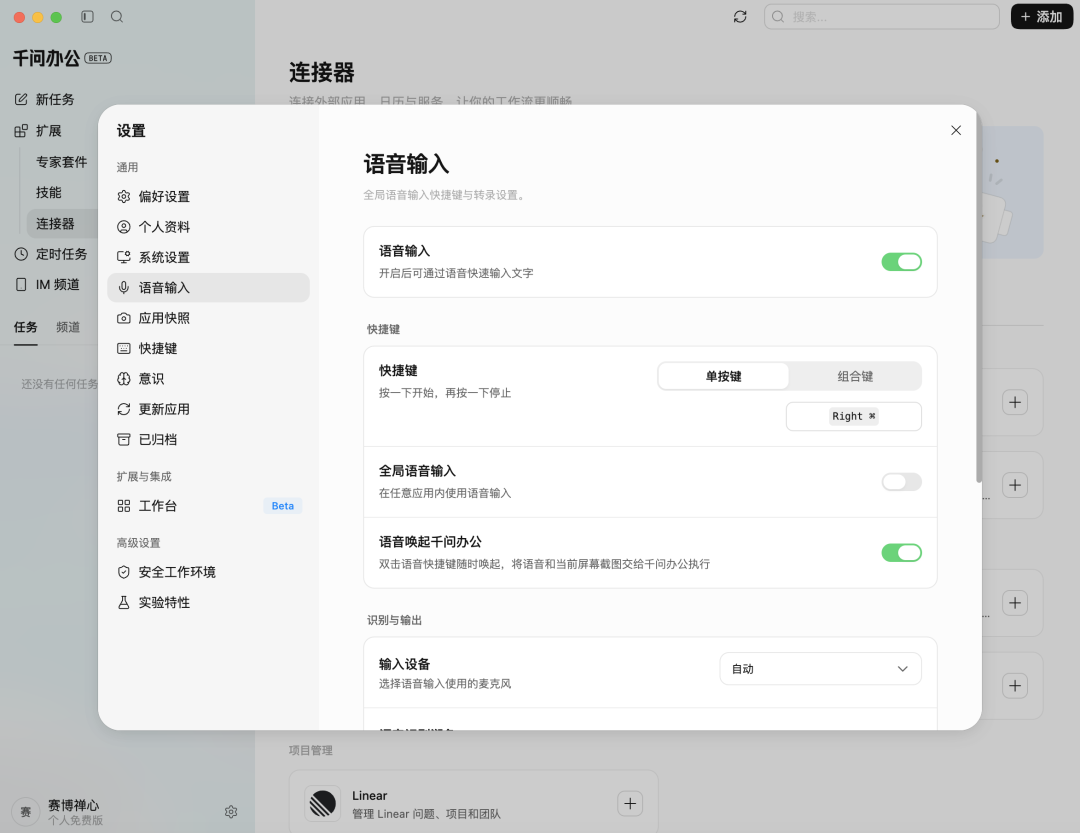1080x833 pixels.
Task: Click the refresh icon beside the search box
Action: [740, 17]
